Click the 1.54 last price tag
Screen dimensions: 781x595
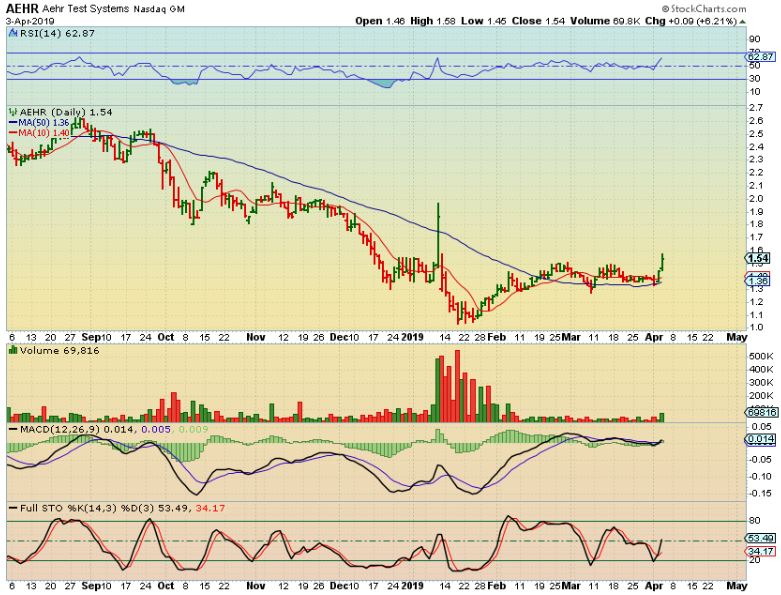(758, 258)
